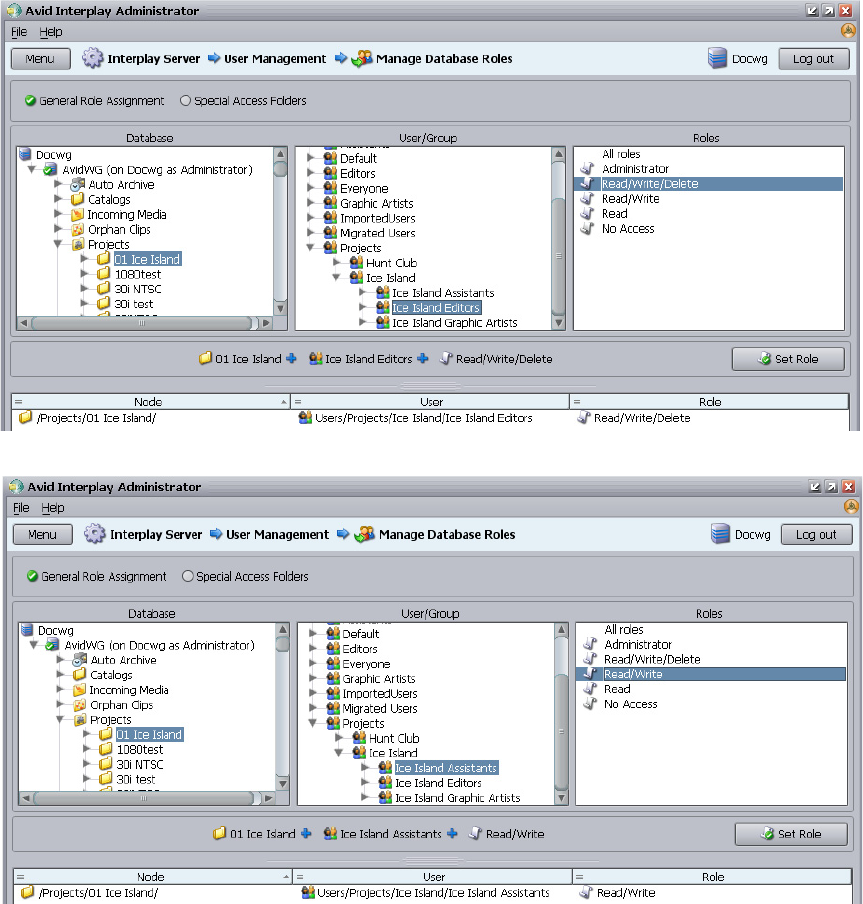Select Special Access Folders option in bottom window
The height and width of the screenshot is (904, 863).
(245, 576)
